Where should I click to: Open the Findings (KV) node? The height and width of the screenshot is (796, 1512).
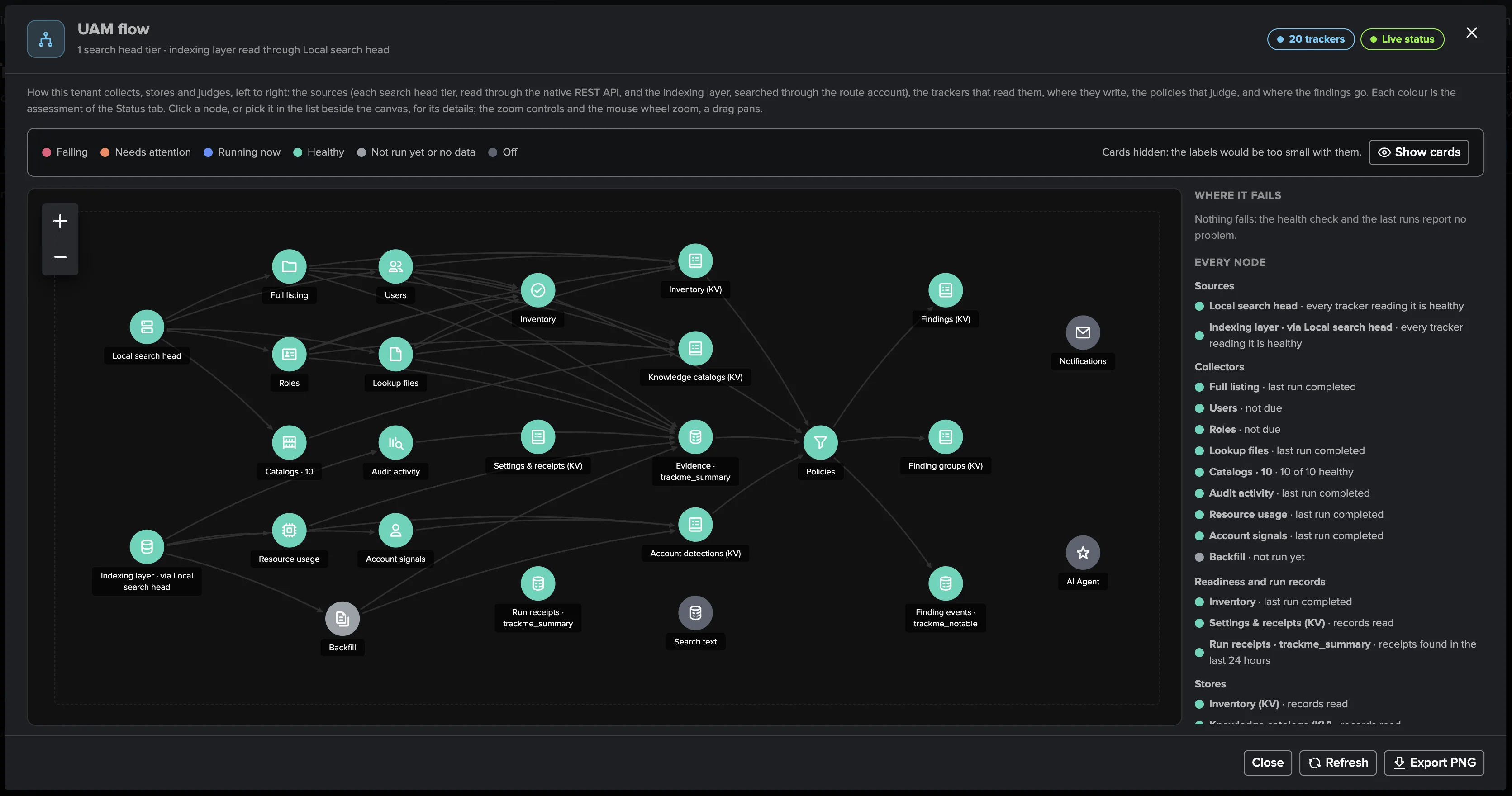946,290
